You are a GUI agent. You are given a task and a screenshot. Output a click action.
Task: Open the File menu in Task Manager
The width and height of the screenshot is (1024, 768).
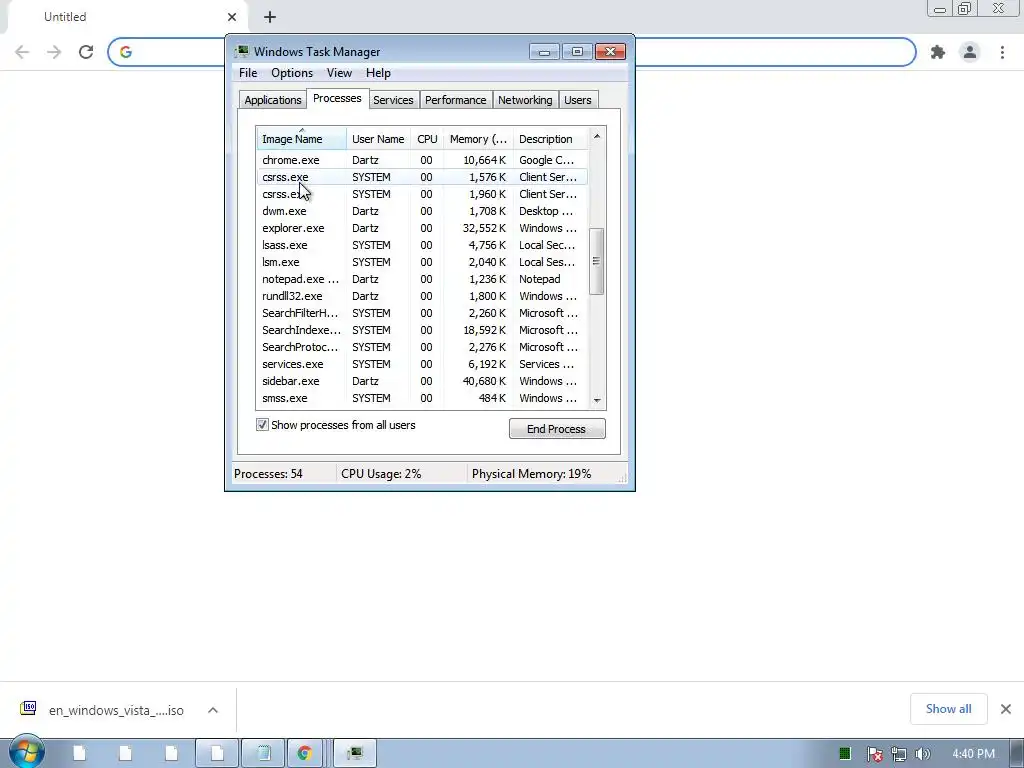(248, 73)
